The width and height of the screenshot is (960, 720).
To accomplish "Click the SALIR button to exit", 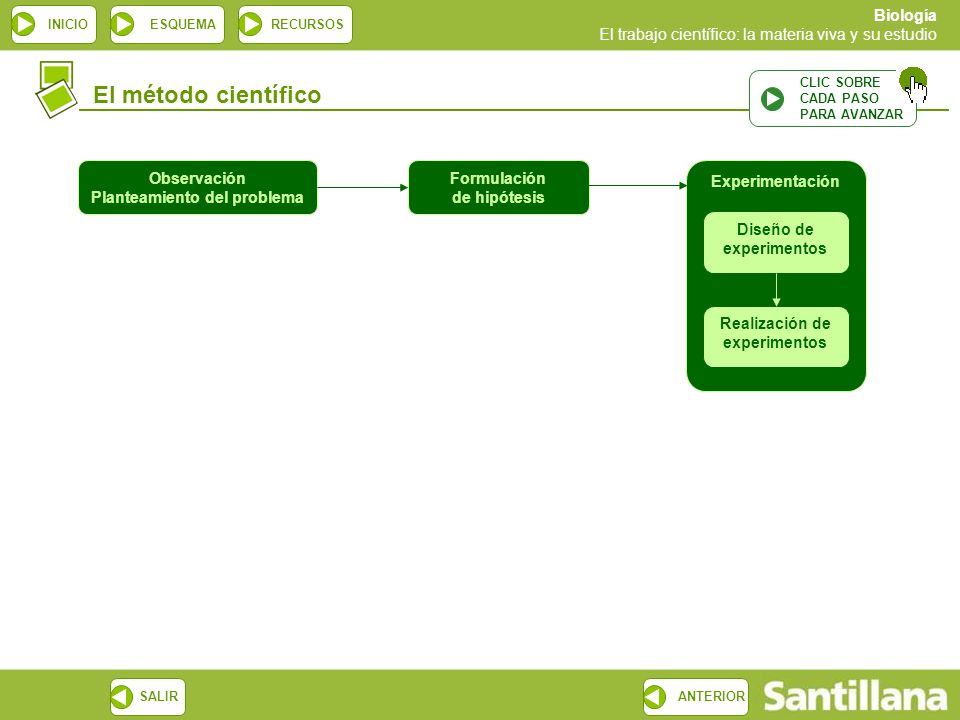I will coord(148,697).
